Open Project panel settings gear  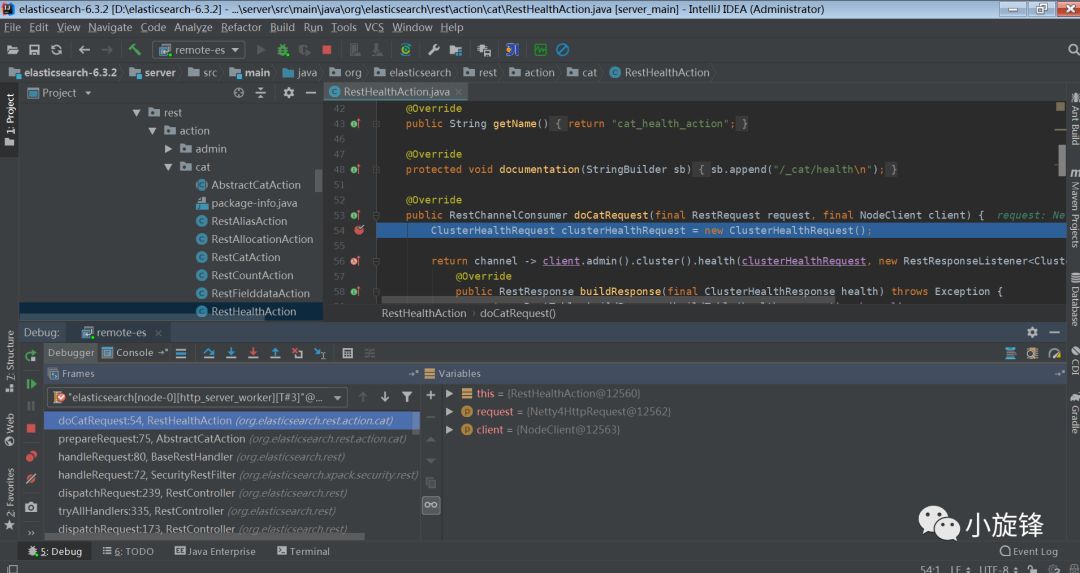pyautogui.click(x=289, y=92)
